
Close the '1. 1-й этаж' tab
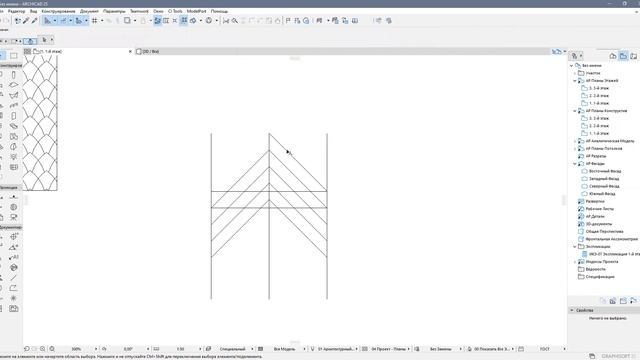(x=130, y=51)
